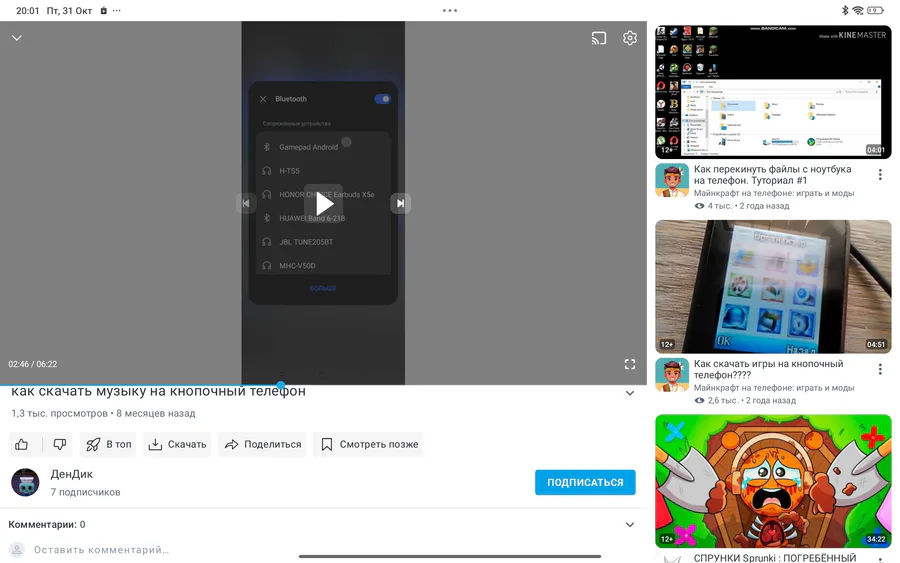Tap the status bar notification dots
Screen dimensions: 900x563
coord(117,10)
